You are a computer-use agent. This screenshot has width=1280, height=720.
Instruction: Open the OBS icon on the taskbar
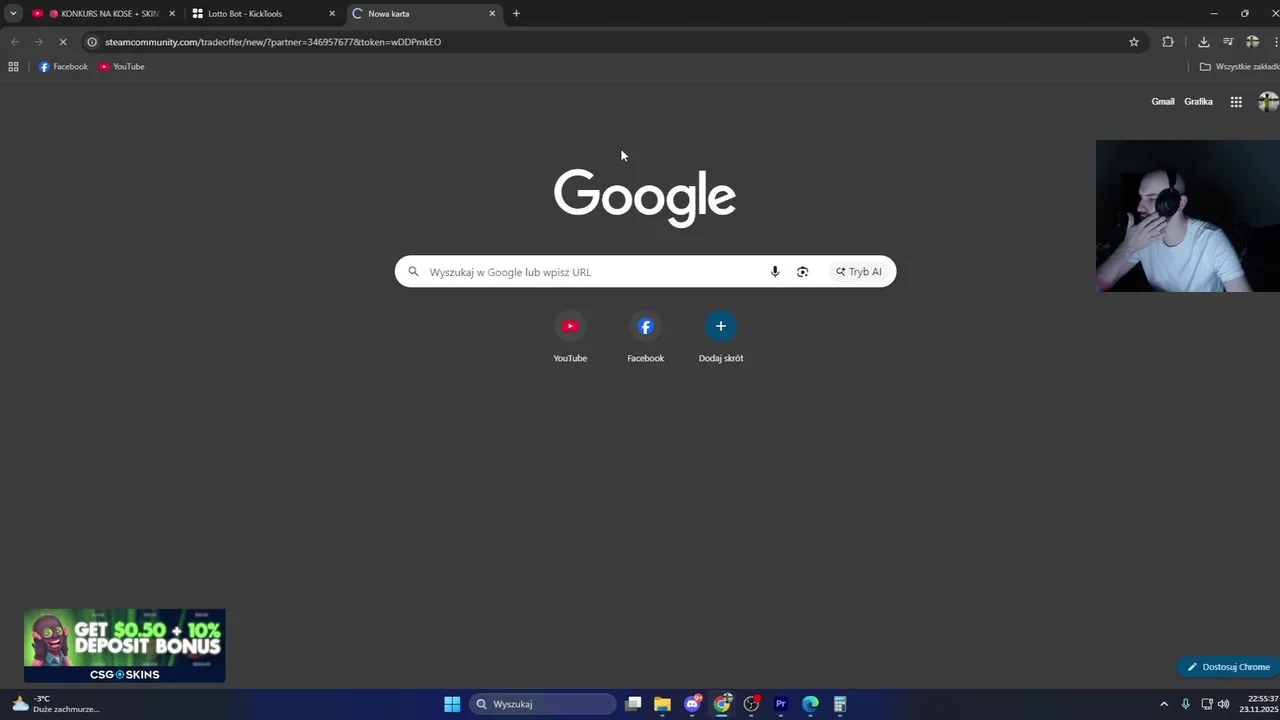click(751, 704)
